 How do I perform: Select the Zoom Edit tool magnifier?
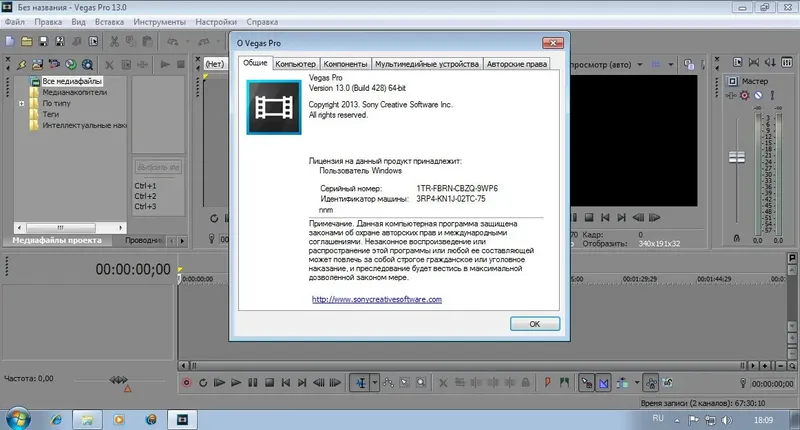click(x=421, y=383)
